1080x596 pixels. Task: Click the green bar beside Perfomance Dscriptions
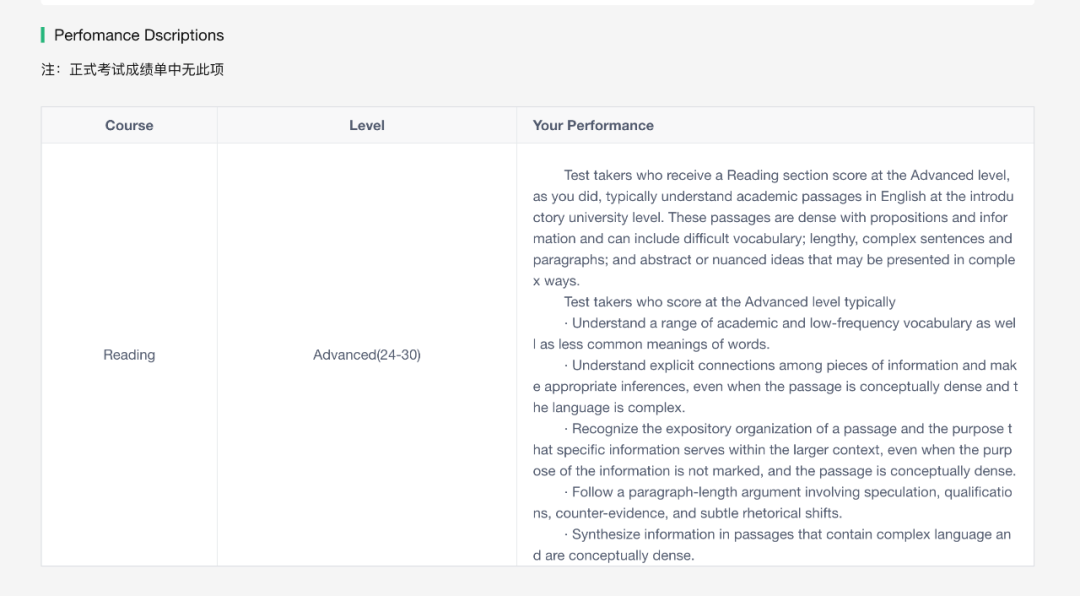pos(43,35)
